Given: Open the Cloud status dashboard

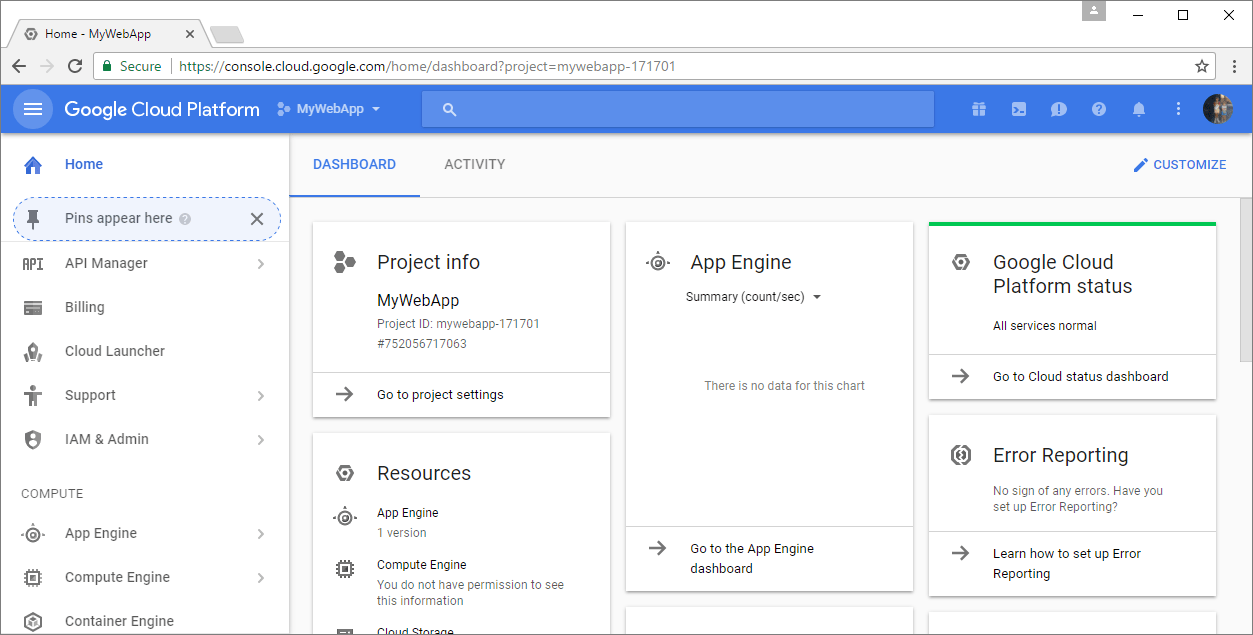Looking at the screenshot, I should coord(1081,377).
